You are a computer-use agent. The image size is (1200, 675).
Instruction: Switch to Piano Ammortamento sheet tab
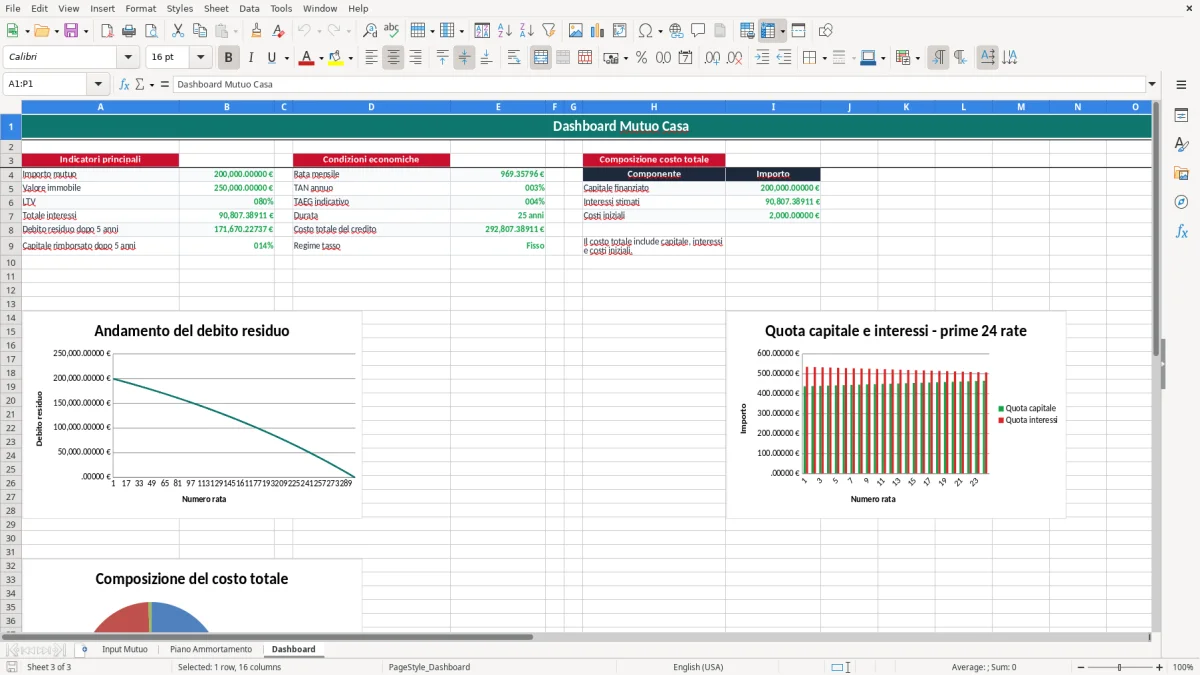(210, 649)
